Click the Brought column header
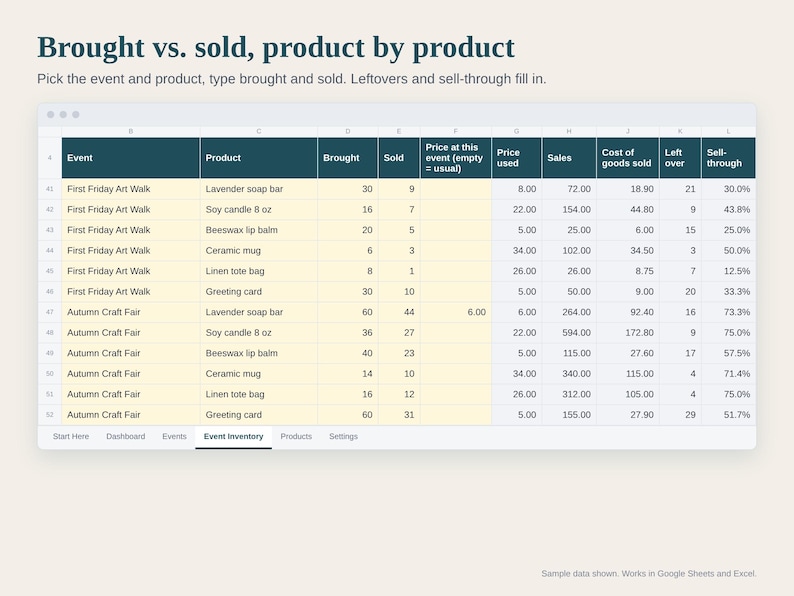794x596 pixels. tap(348, 158)
